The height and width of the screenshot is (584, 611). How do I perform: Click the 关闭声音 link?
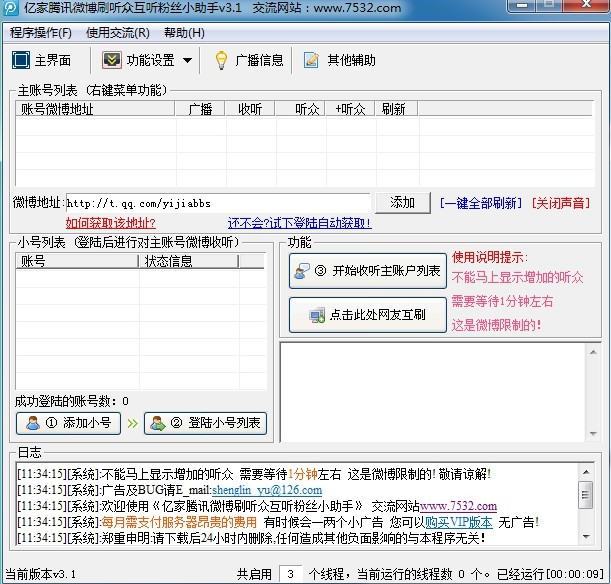pos(561,203)
